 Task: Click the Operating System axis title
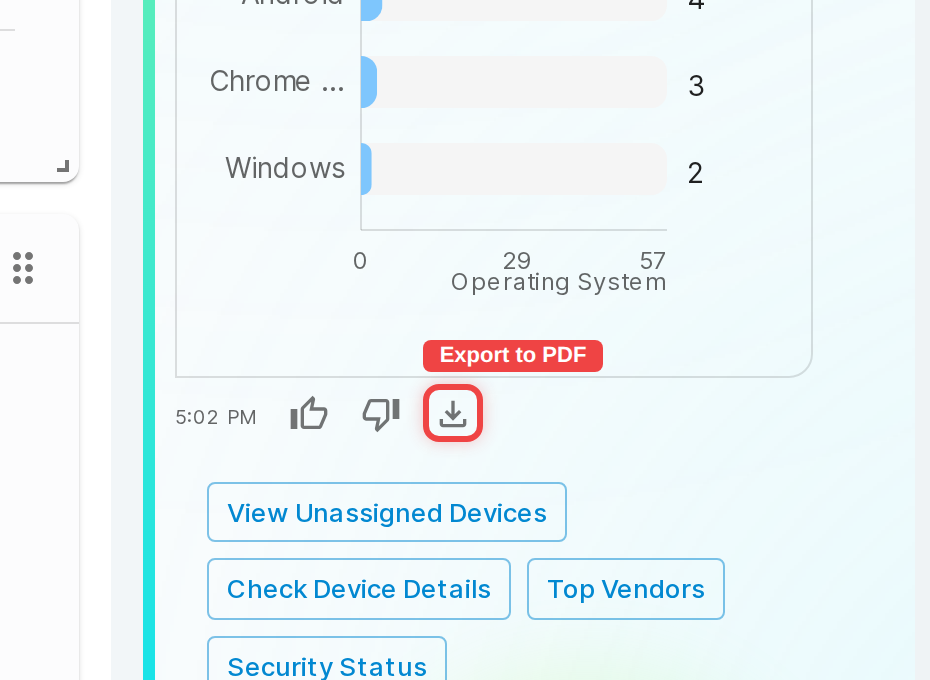pyautogui.click(x=559, y=282)
